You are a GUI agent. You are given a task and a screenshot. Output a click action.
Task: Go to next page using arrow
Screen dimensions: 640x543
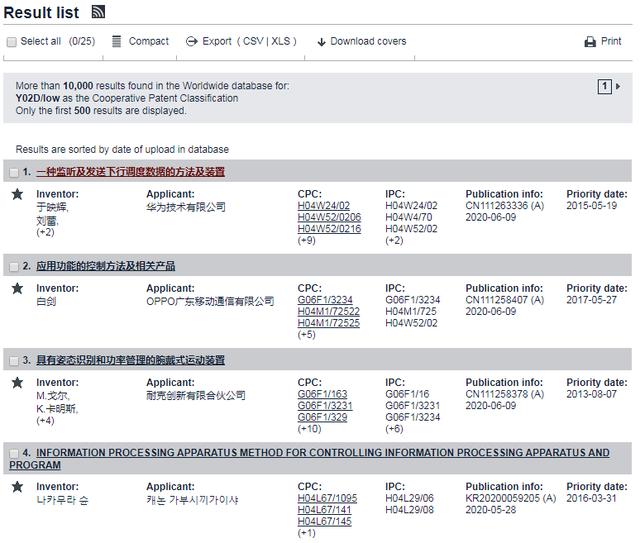click(x=618, y=87)
